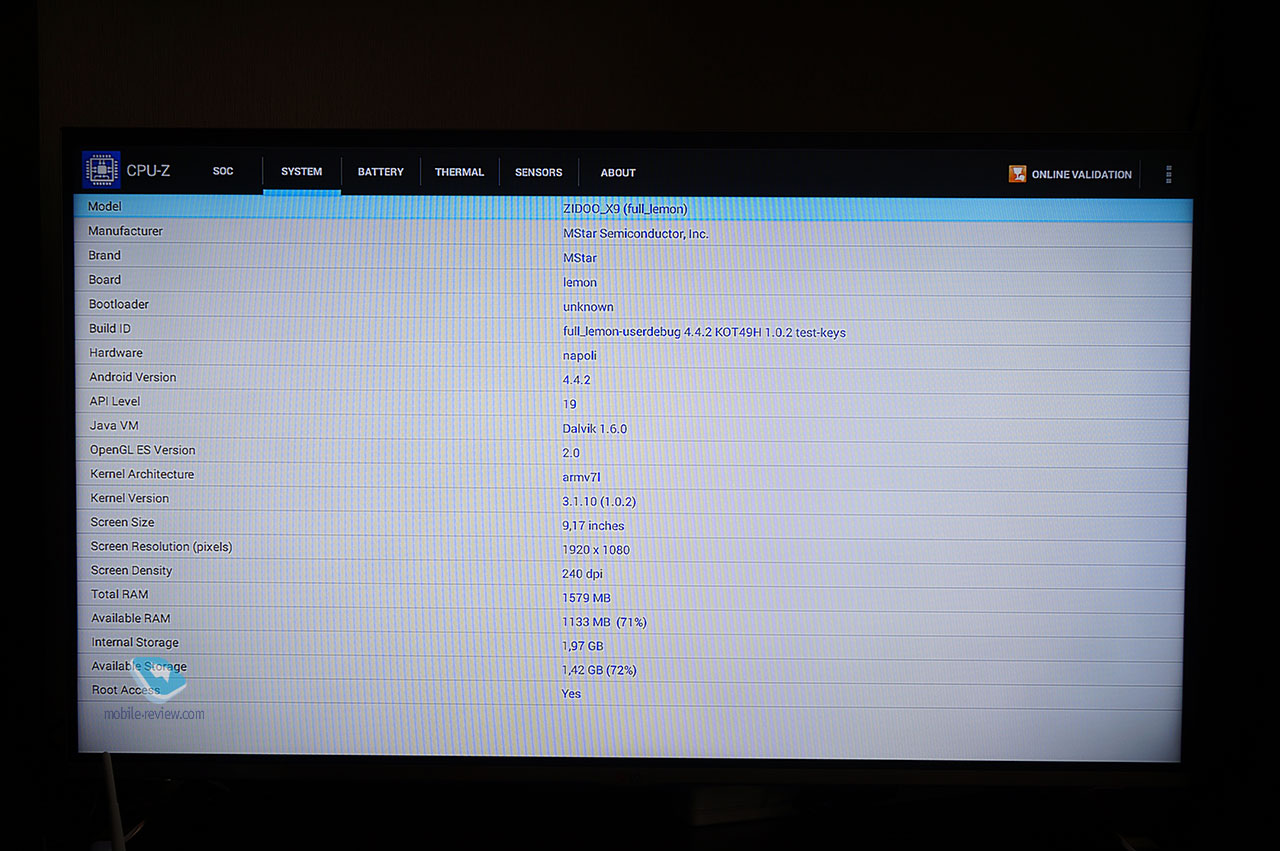Click the Android Version value 4.4.2
The width and height of the screenshot is (1280, 851).
point(577,380)
